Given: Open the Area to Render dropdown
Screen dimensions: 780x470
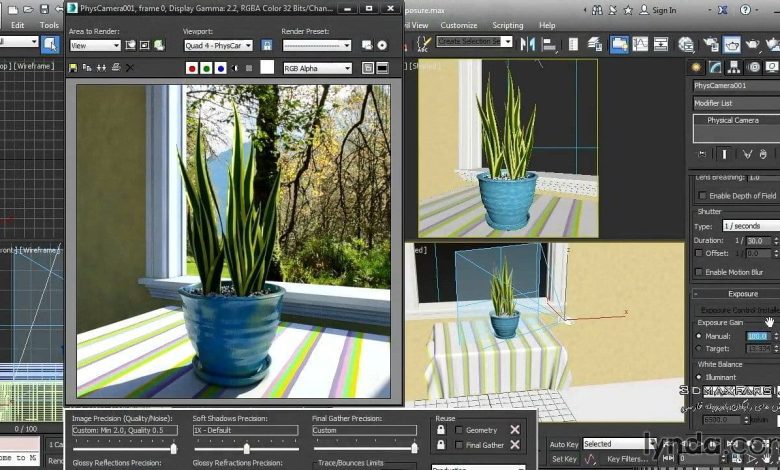Looking at the screenshot, I should click(95, 46).
